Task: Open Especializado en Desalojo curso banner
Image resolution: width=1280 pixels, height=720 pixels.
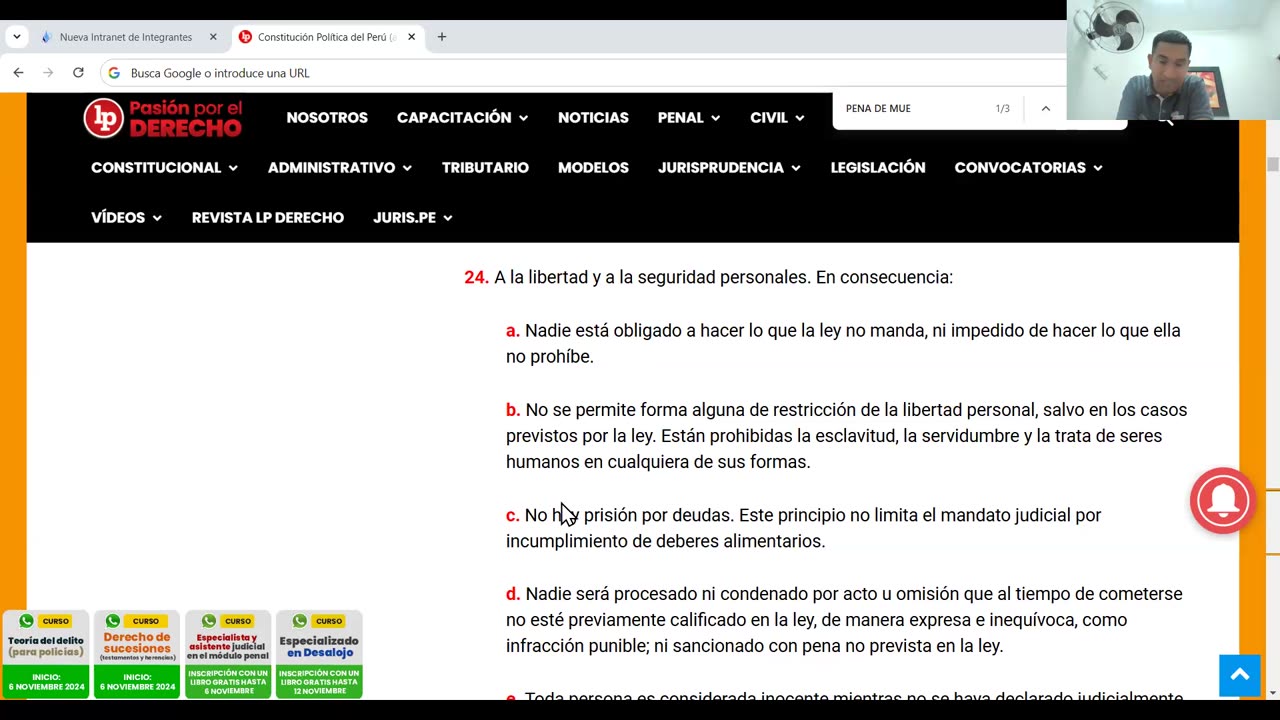Action: 319,655
